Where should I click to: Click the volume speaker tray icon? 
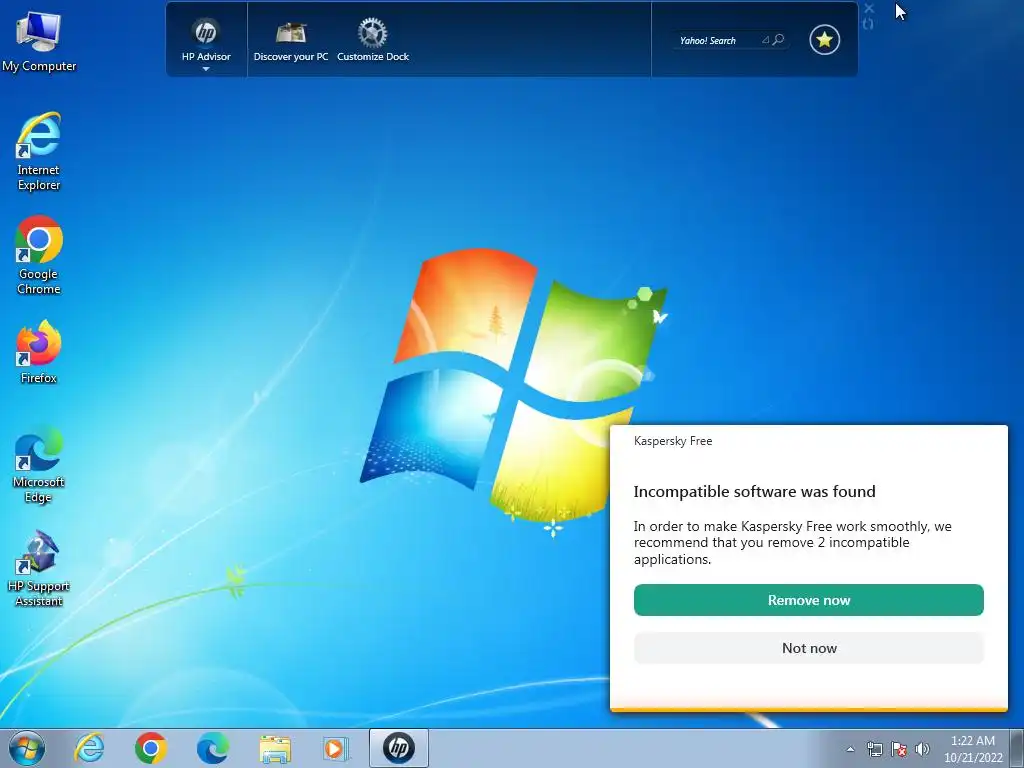922,749
